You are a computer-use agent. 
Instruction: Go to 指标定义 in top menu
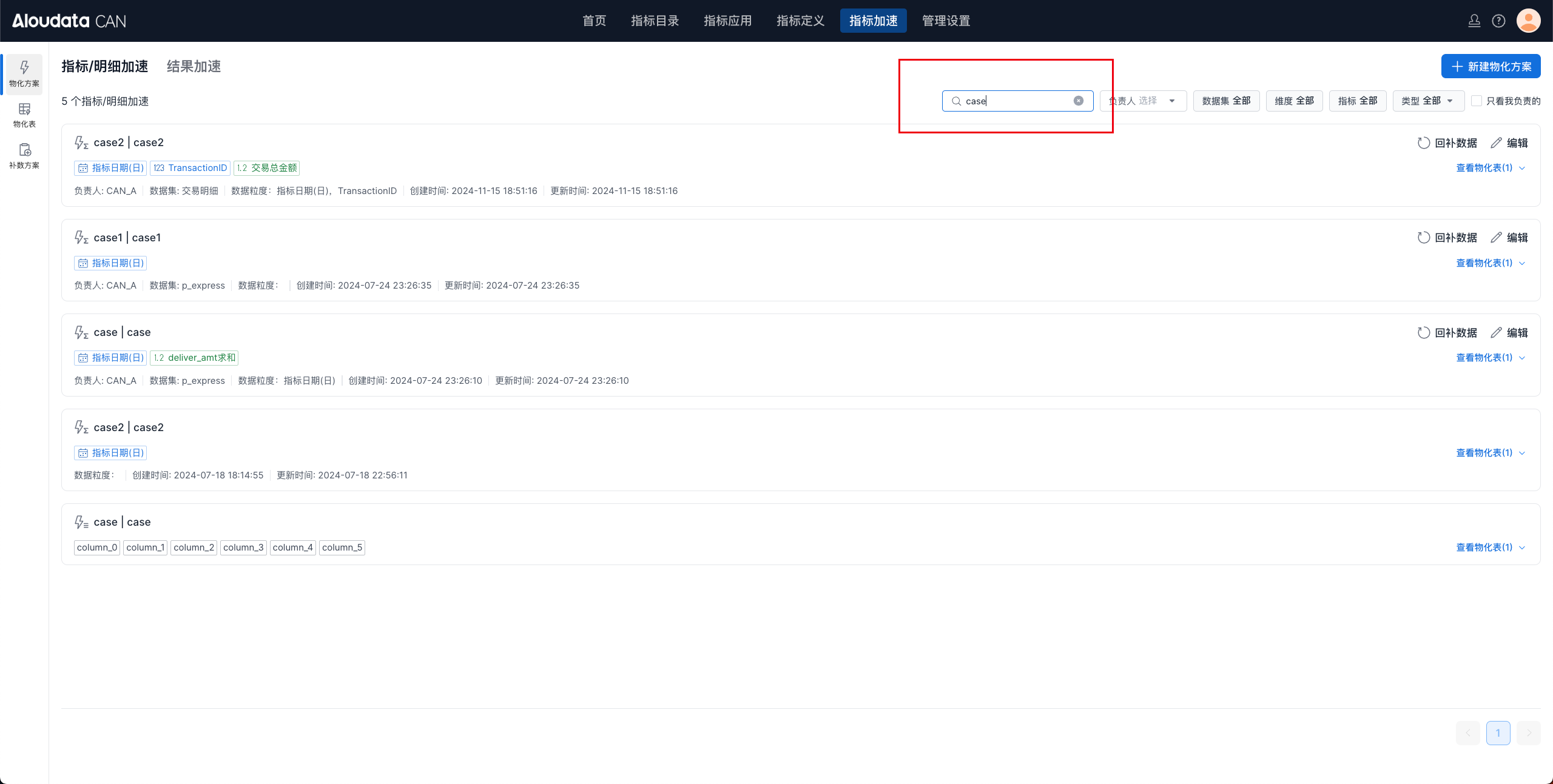[x=800, y=21]
